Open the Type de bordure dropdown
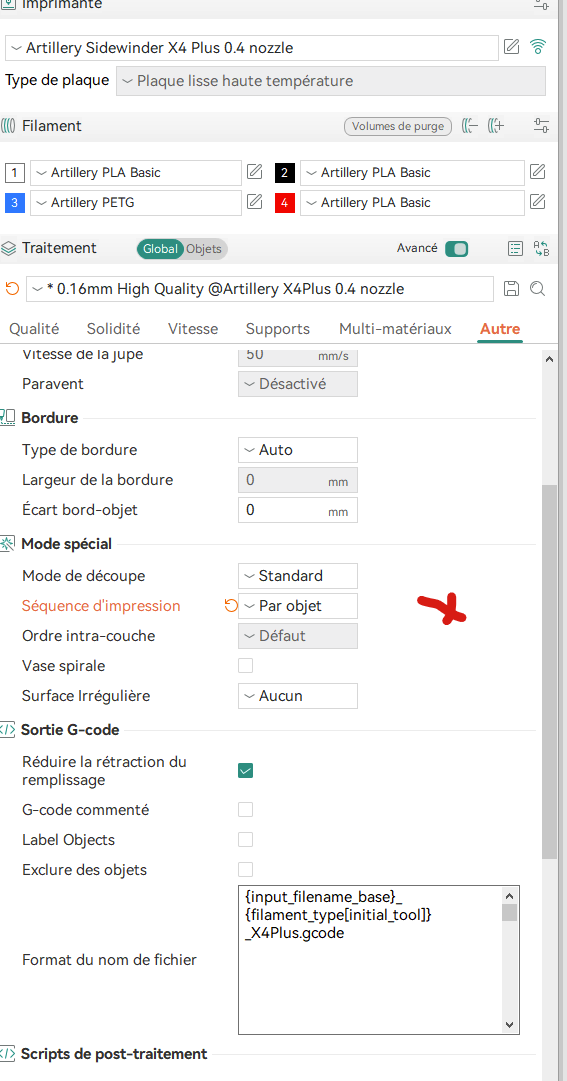Image resolution: width=567 pixels, height=1081 pixels. pyautogui.click(x=298, y=450)
